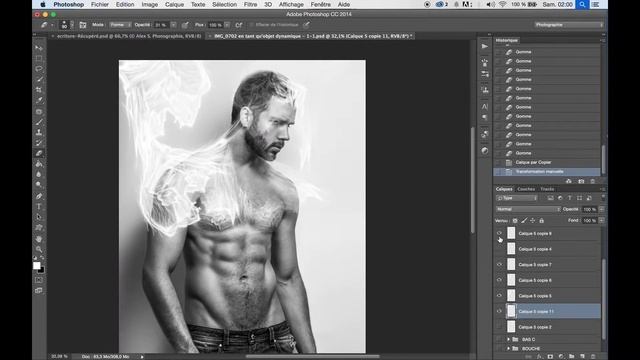Hide layer Calque 5 copie 9

pyautogui.click(x=499, y=233)
